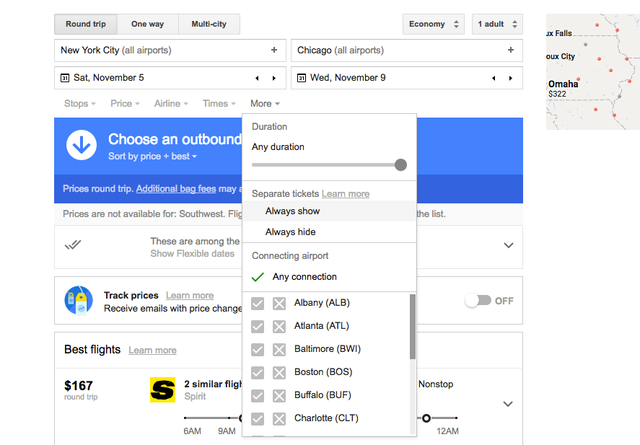Click the Any duration slider handle

tap(401, 165)
